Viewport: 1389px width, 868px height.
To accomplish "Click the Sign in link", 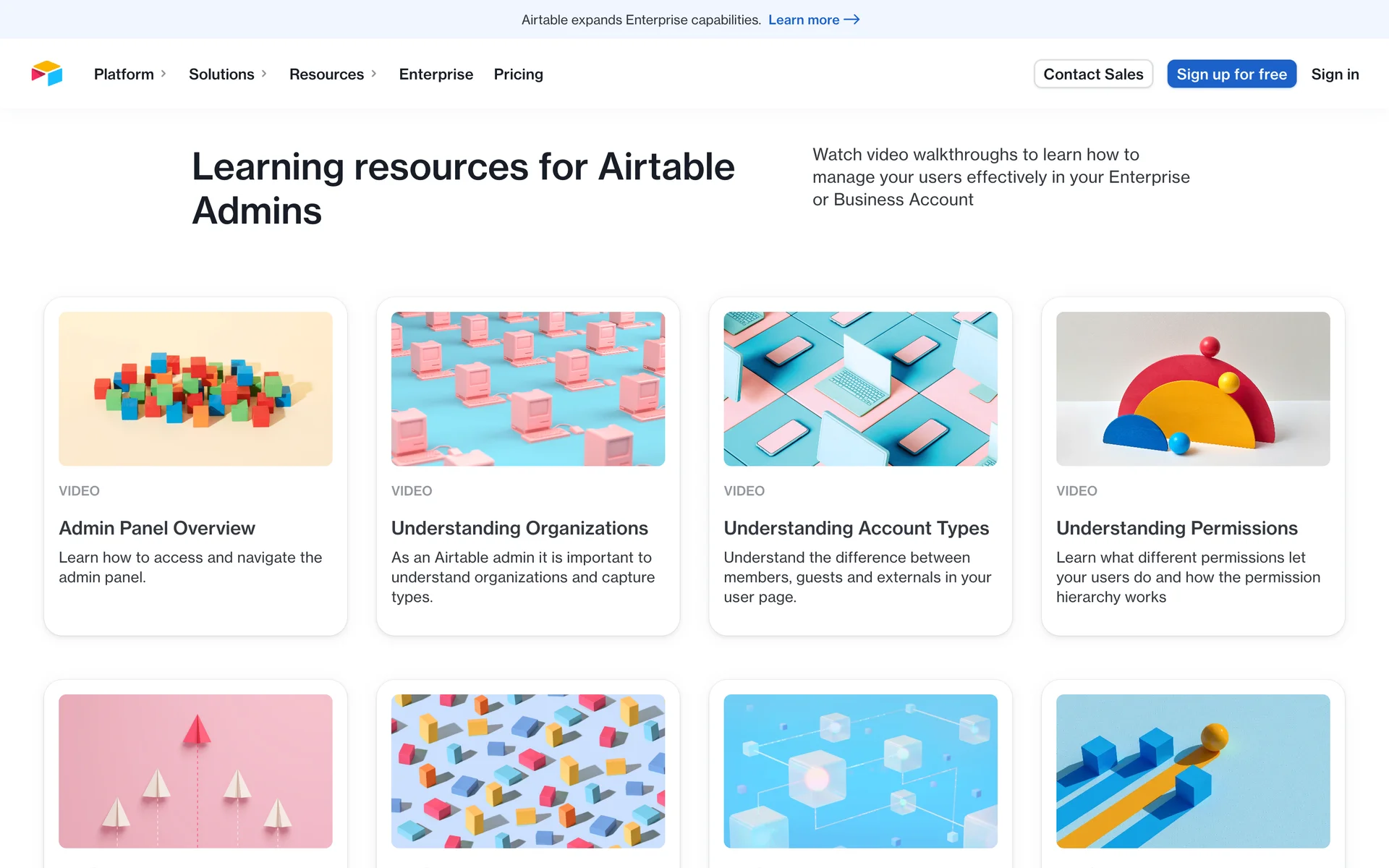I will [x=1334, y=74].
